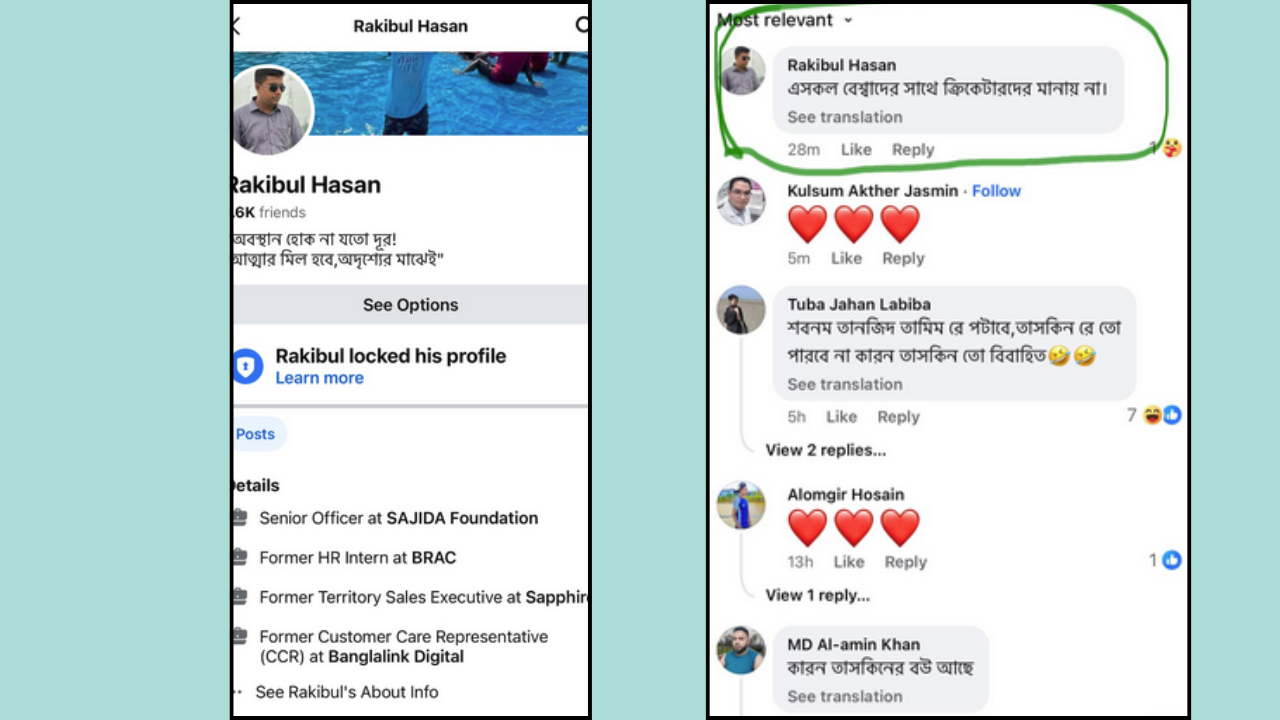1280x720 pixels.
Task: Select the Posts tab
Action: (x=257, y=434)
